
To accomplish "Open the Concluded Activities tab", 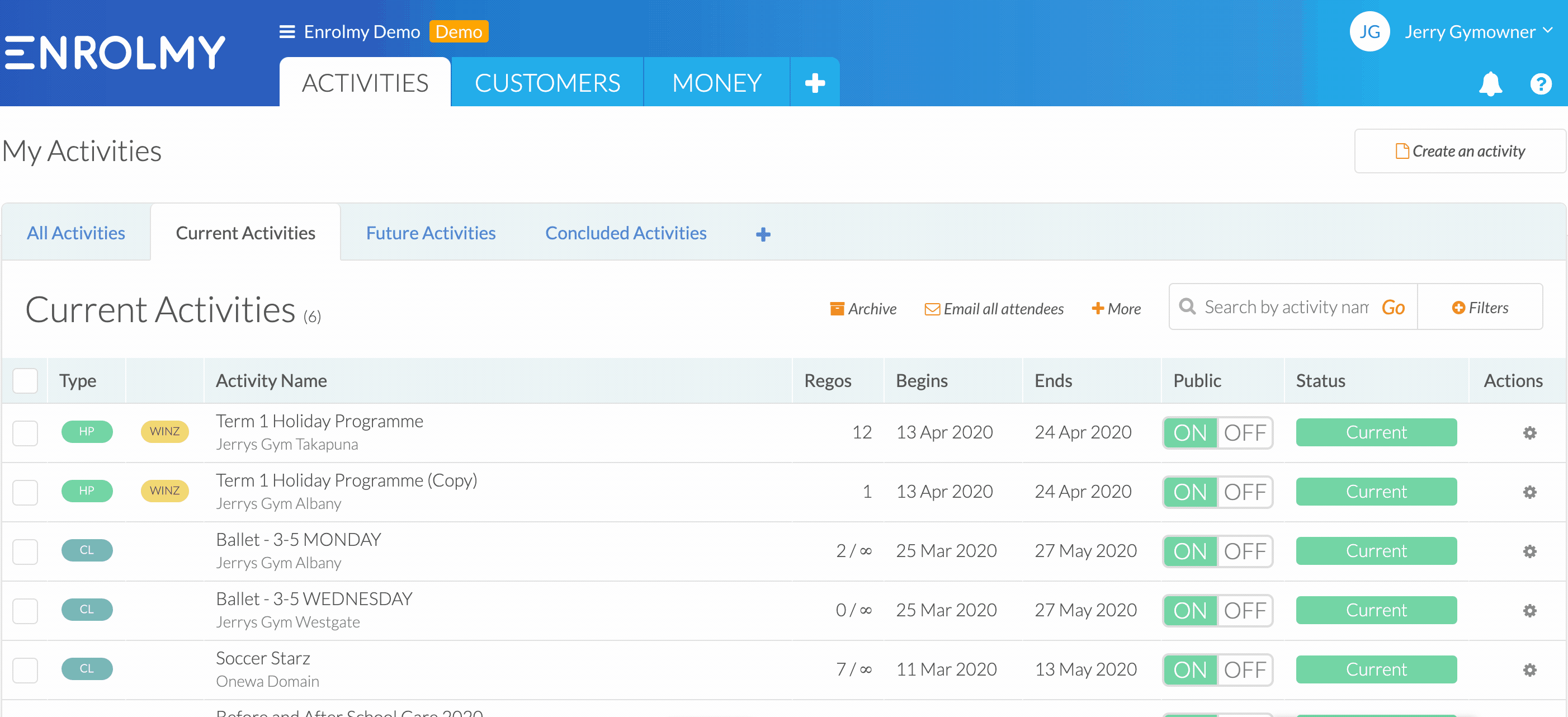I will coord(626,233).
